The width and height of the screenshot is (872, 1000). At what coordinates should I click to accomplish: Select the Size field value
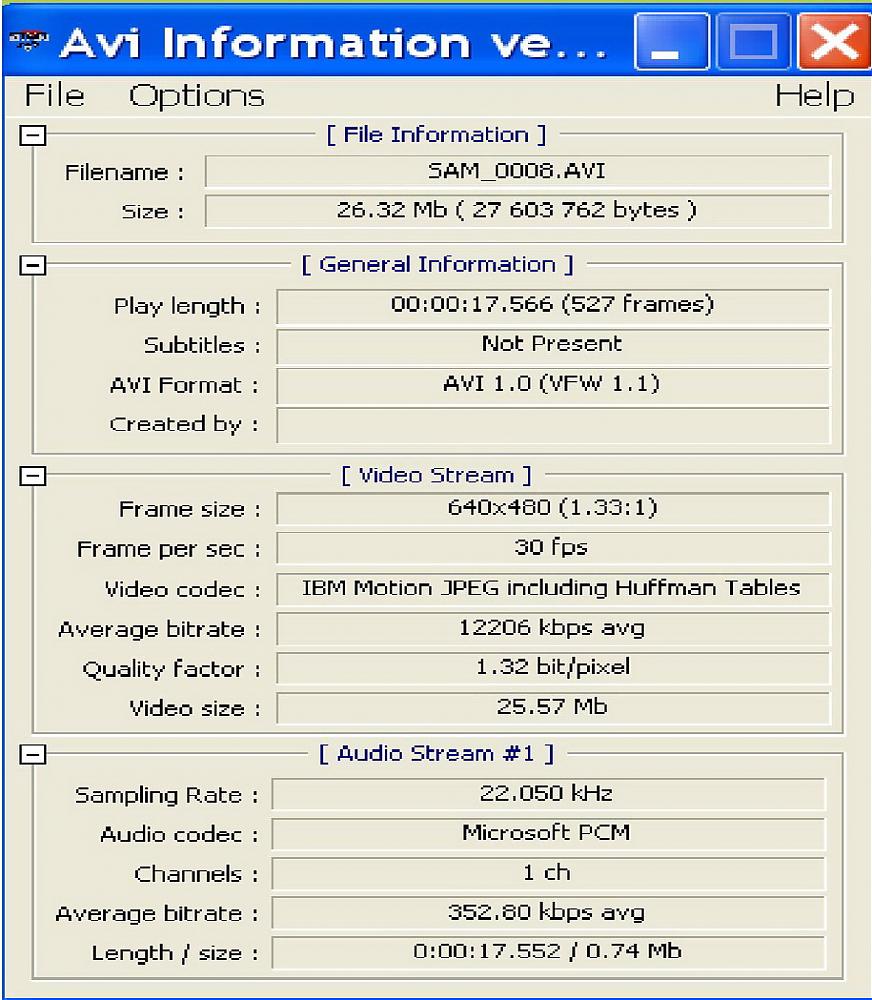pyautogui.click(x=517, y=210)
